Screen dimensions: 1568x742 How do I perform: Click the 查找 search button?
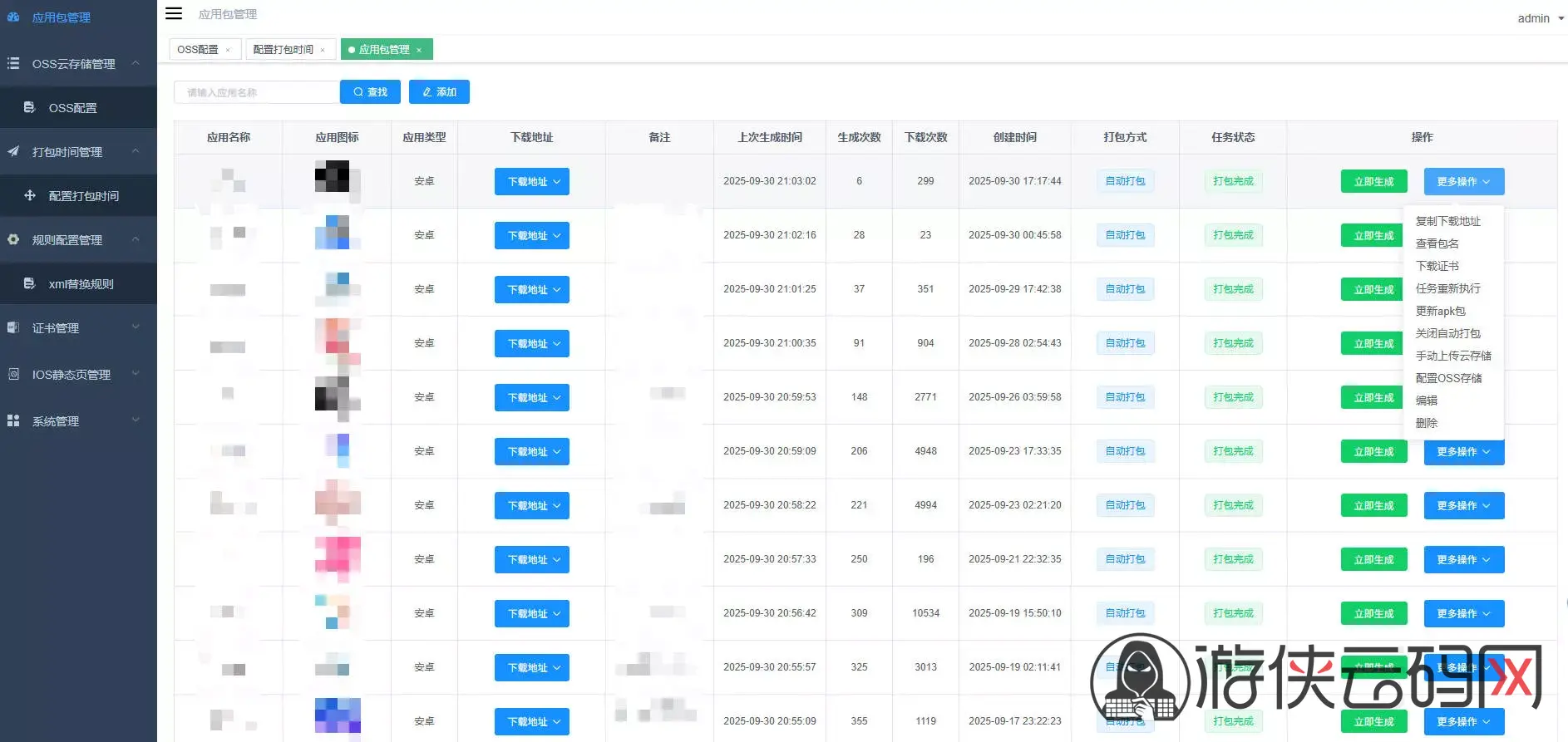[x=370, y=92]
